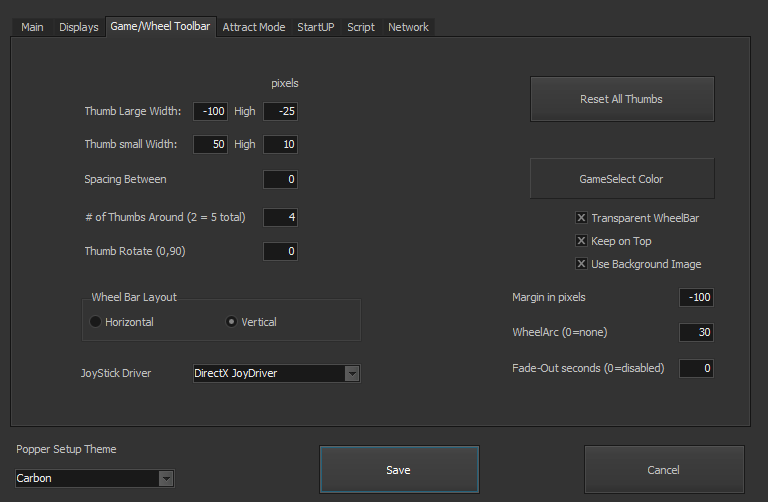Select the Script tab
Image resolution: width=768 pixels, height=502 pixels.
tap(361, 27)
